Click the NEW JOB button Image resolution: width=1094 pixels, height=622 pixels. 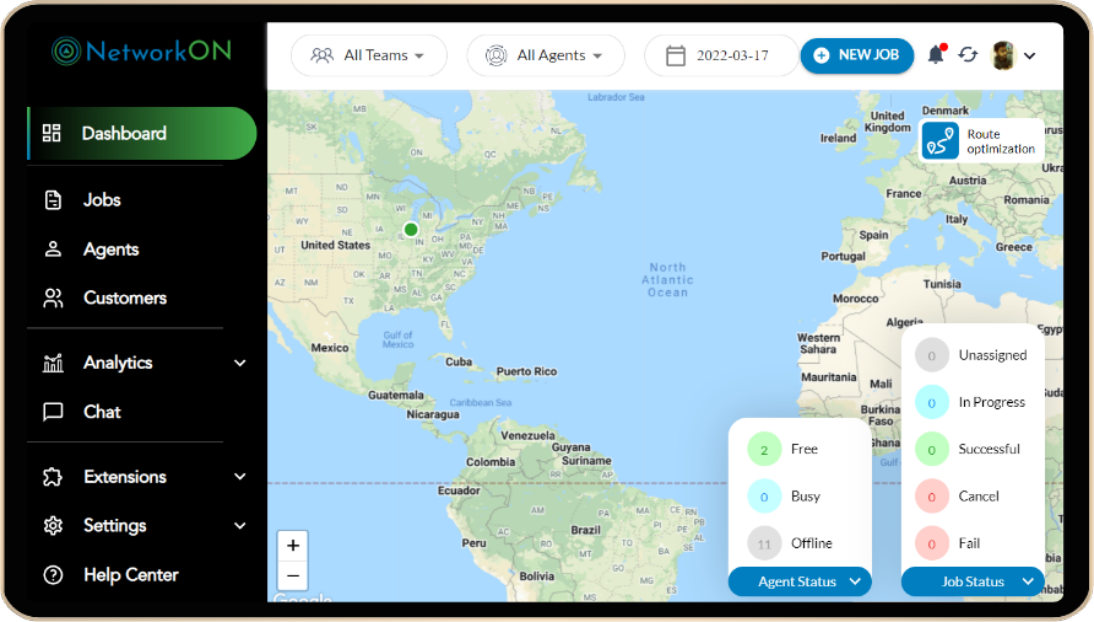tap(857, 55)
